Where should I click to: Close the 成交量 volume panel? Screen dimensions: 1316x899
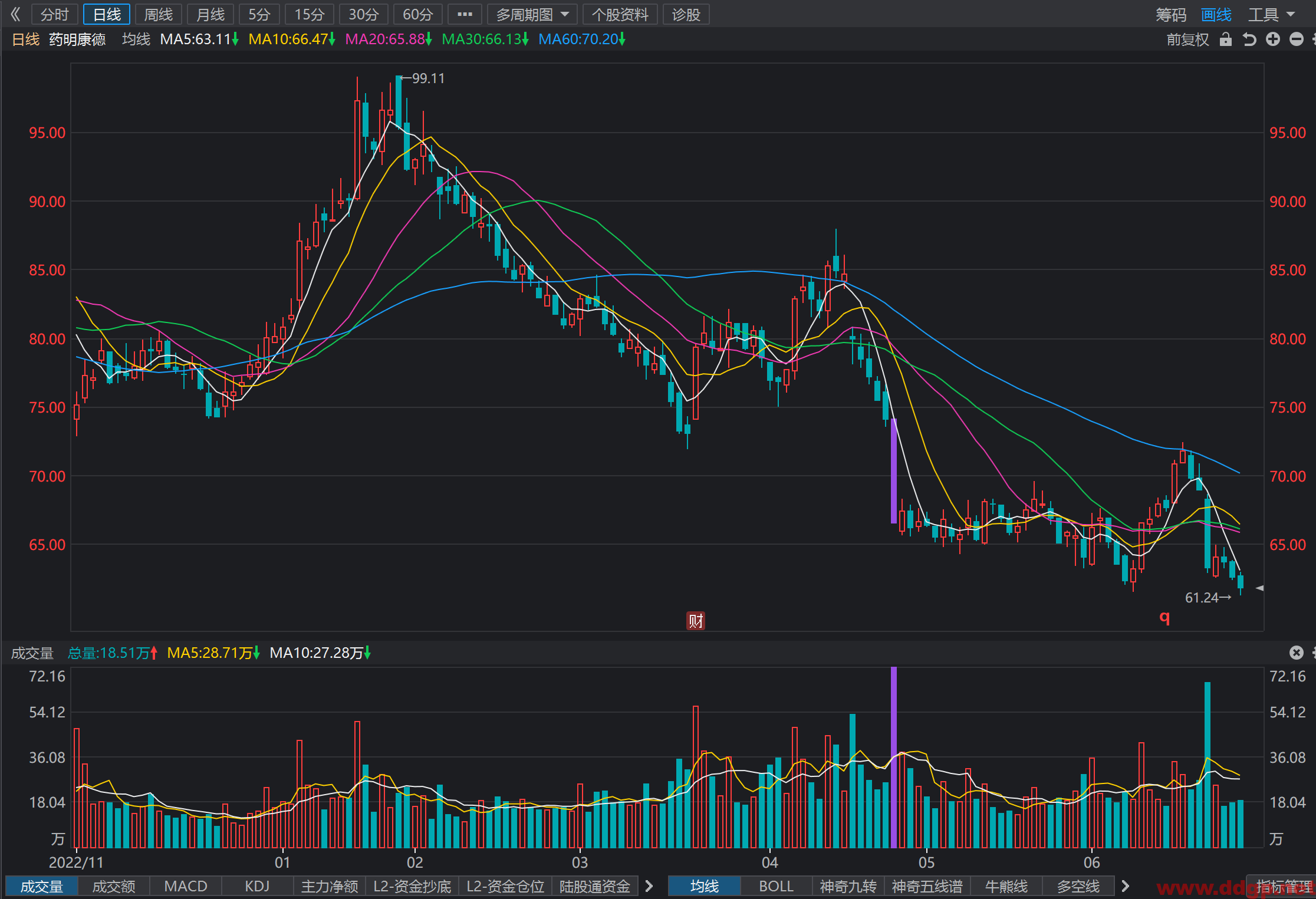coord(1296,653)
